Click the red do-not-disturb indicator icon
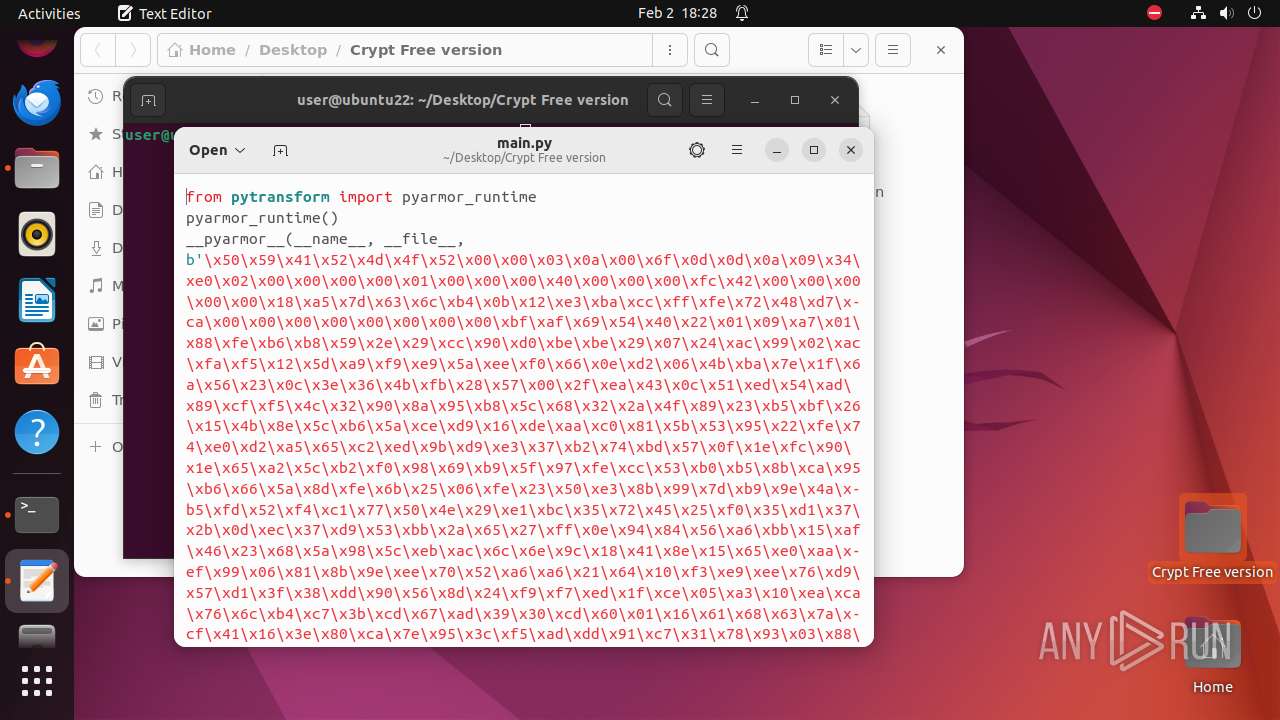 tap(1155, 13)
